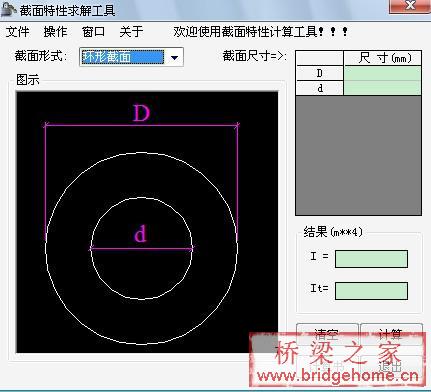Click the app icon in the title bar

9,9
